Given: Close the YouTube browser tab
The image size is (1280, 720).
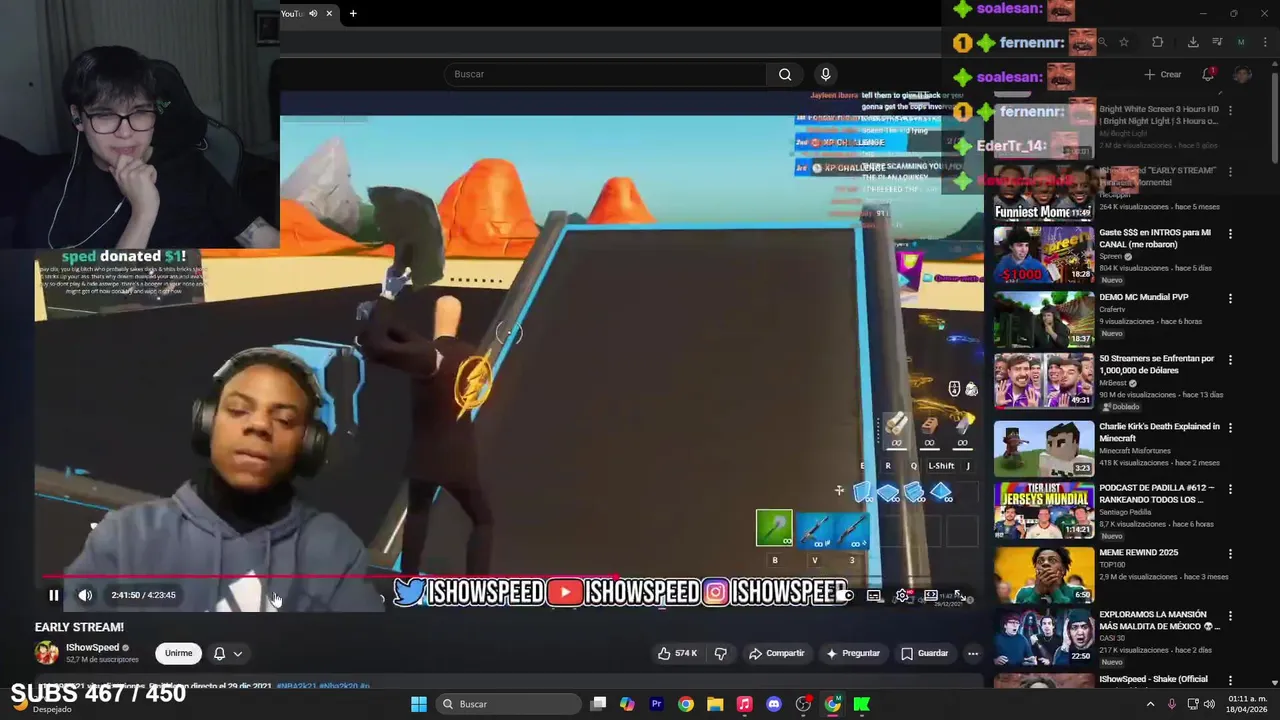Looking at the screenshot, I should coord(329,13).
